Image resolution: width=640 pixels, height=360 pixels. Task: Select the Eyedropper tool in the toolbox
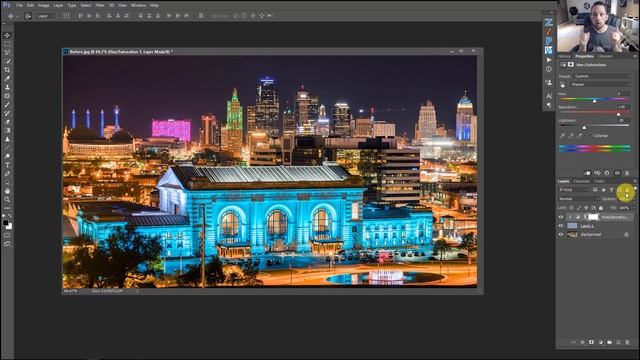click(7, 78)
